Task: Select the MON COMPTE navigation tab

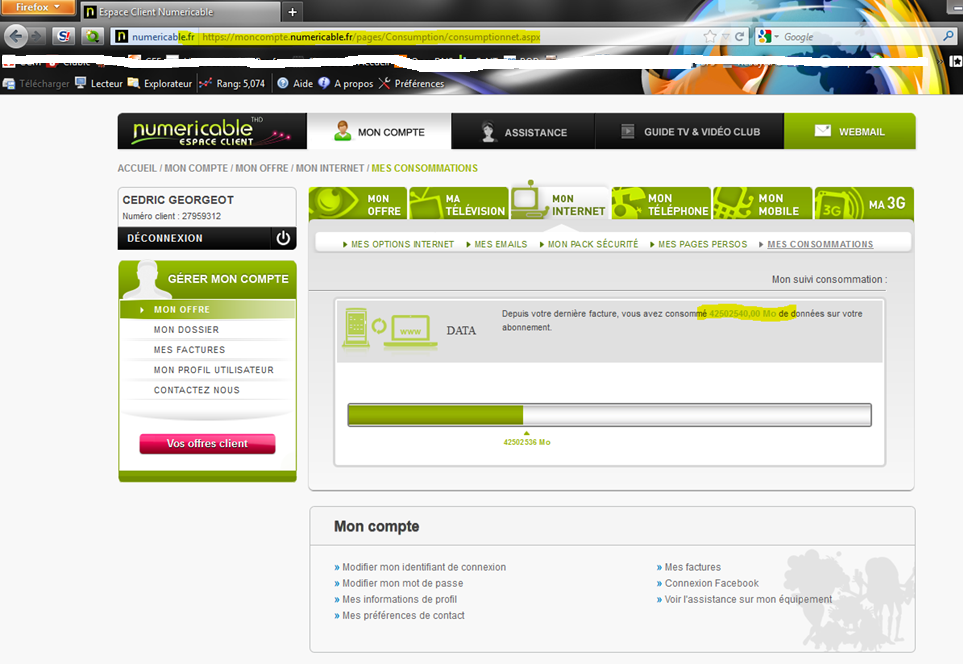Action: [379, 131]
